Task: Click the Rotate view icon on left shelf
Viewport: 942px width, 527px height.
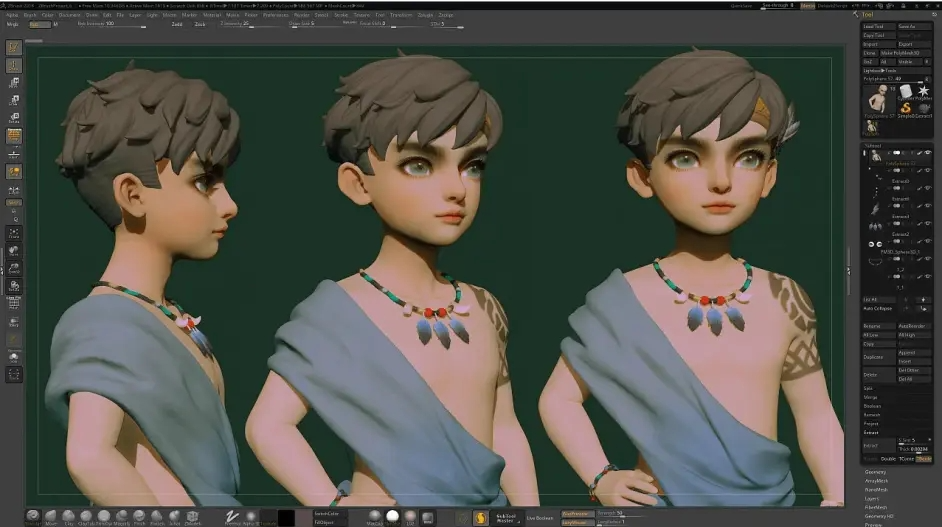Action: click(x=14, y=285)
